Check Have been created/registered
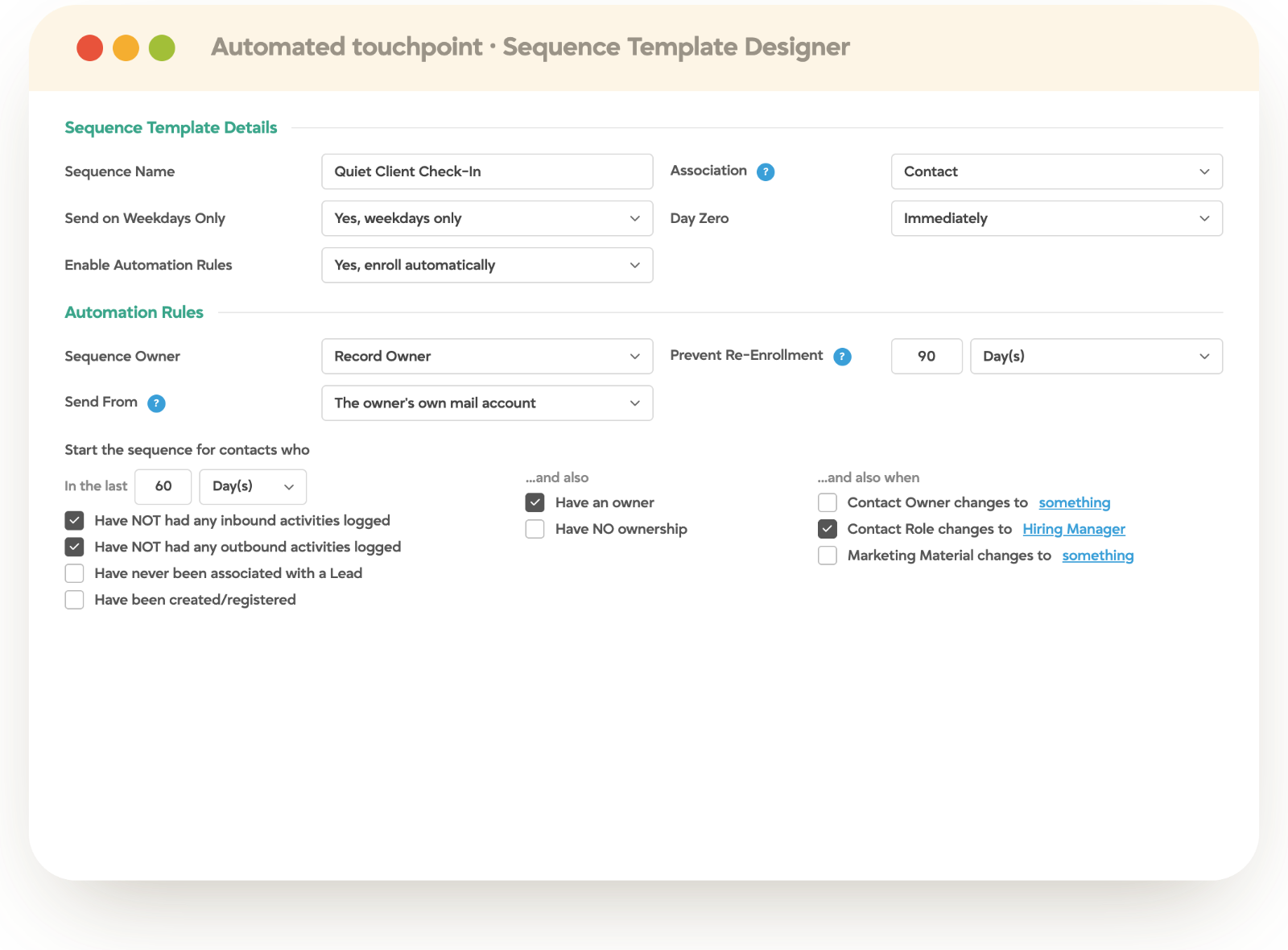The height and width of the screenshot is (950, 1288). click(x=74, y=600)
